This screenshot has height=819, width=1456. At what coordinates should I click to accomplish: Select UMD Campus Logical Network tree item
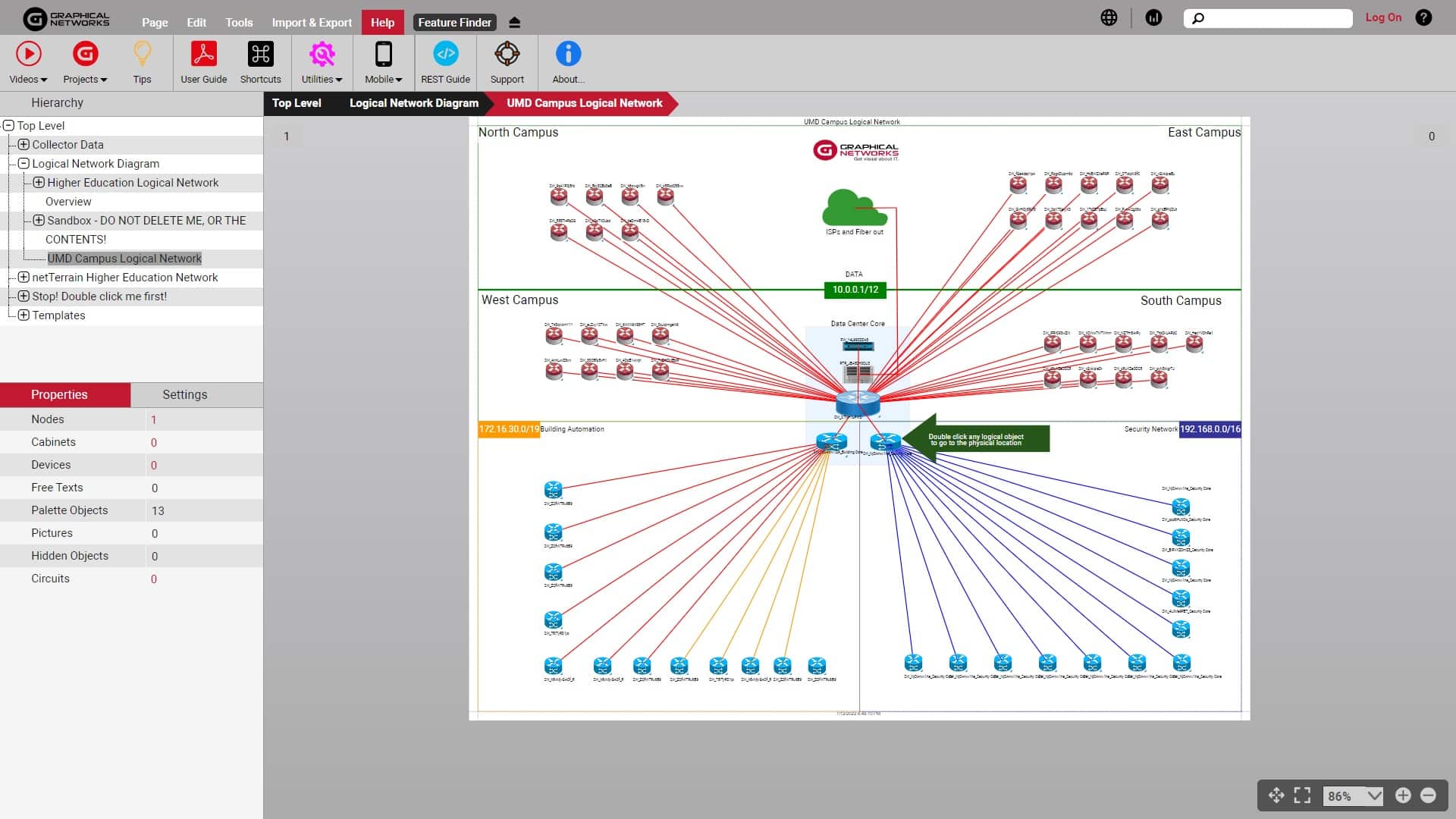pos(124,259)
